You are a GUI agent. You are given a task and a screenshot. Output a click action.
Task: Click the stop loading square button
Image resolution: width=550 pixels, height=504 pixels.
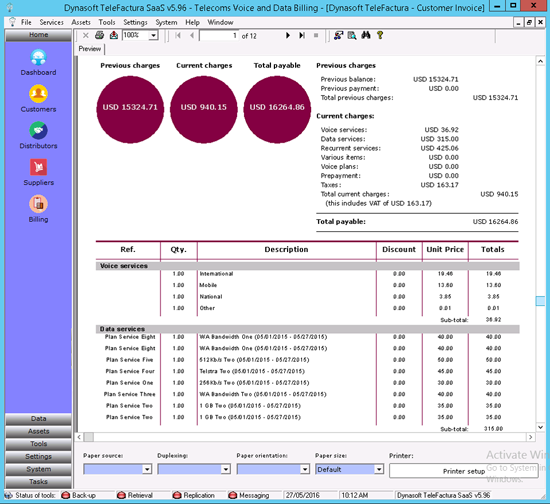pyautogui.click(x=316, y=35)
